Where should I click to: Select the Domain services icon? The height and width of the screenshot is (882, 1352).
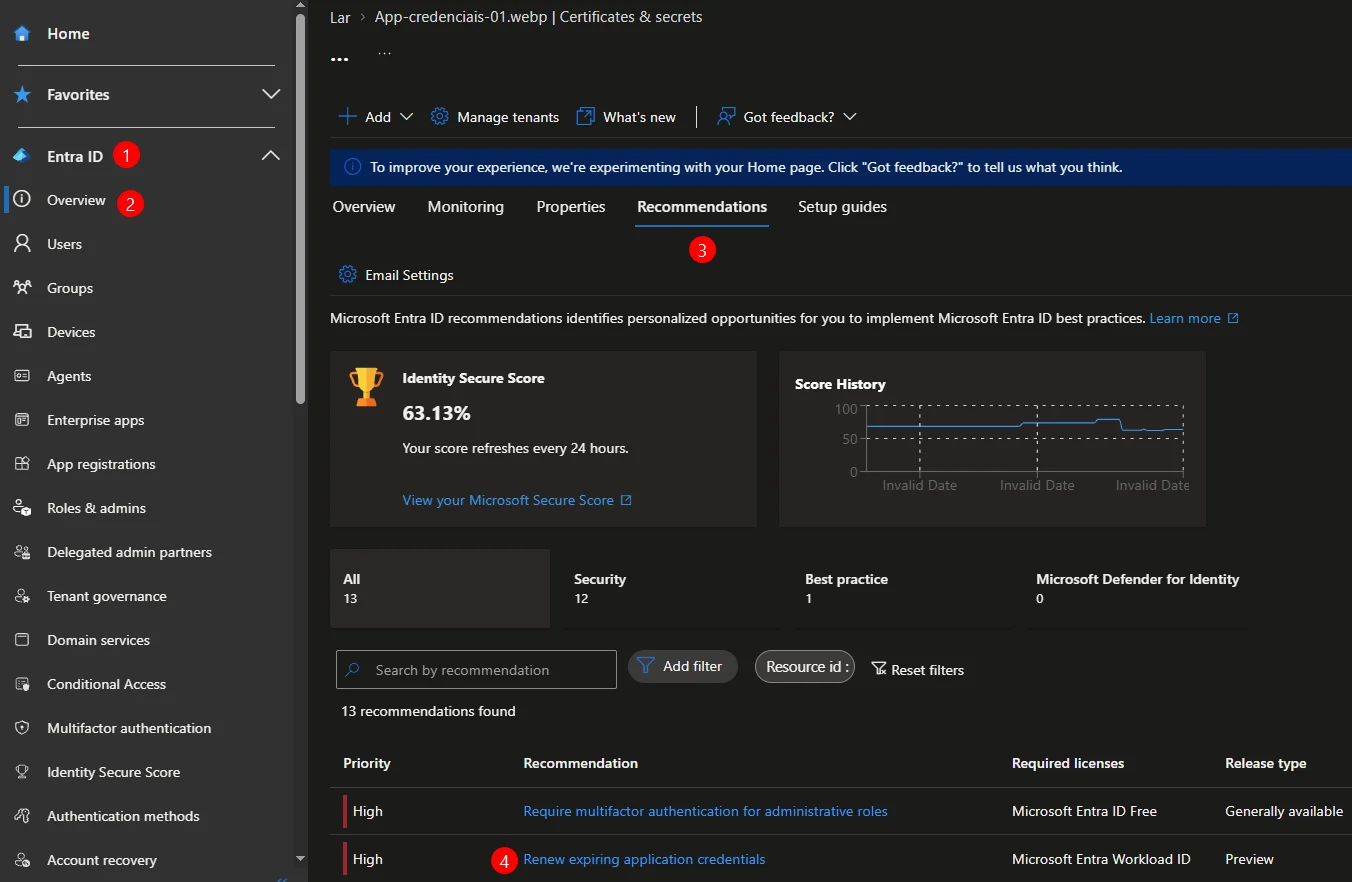click(x=22, y=640)
